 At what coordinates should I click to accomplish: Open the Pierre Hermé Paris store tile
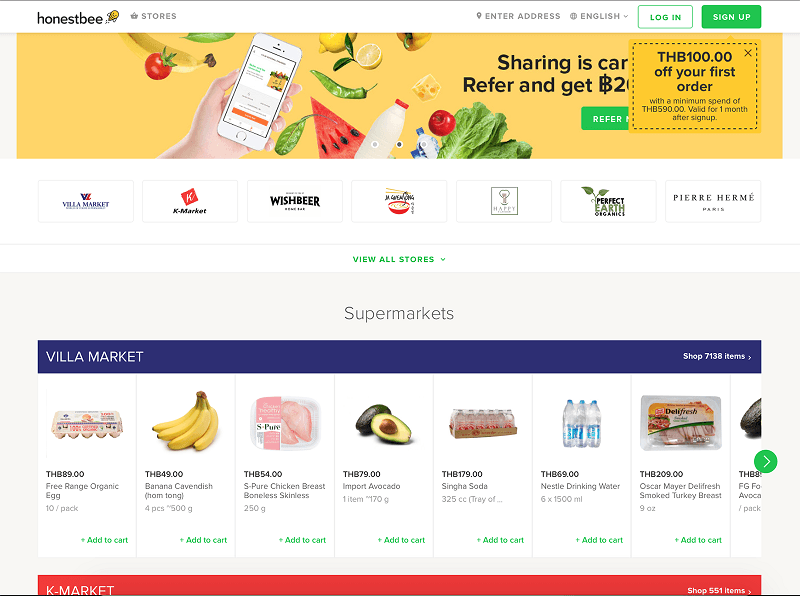[713, 201]
